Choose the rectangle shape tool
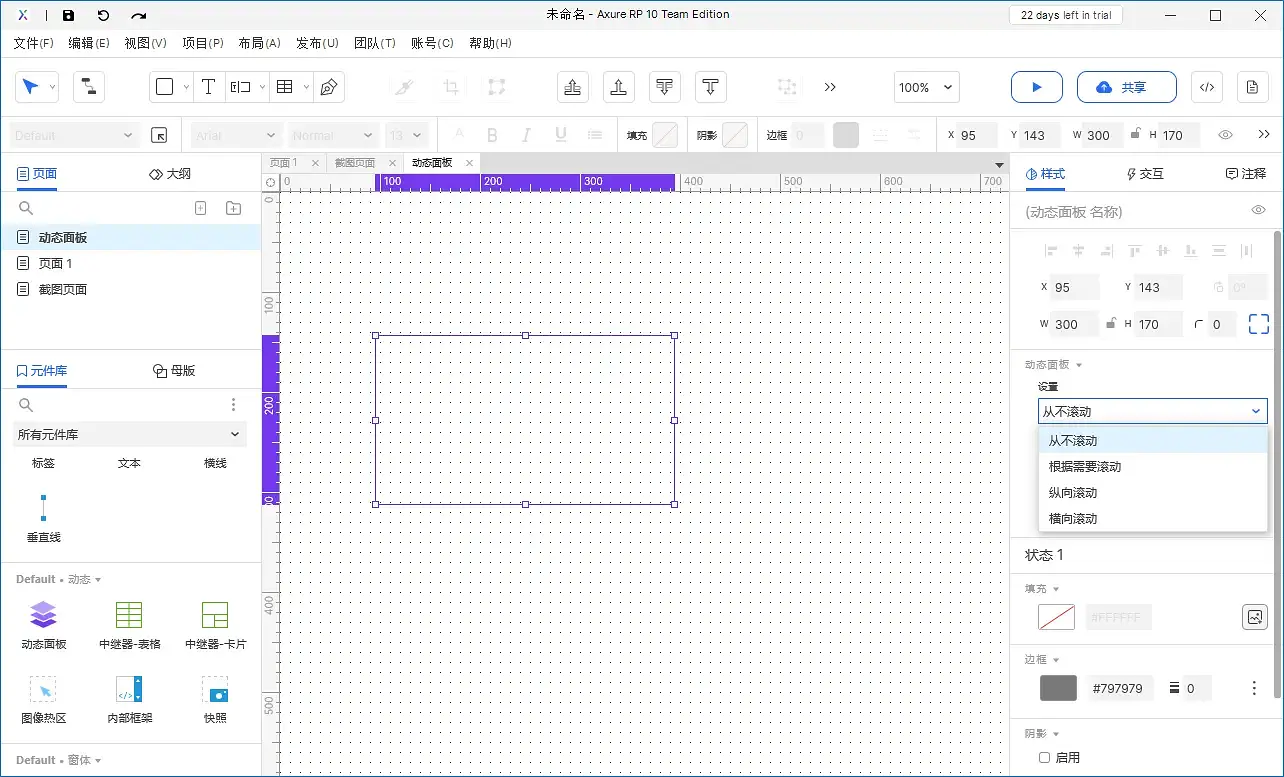The image size is (1284, 777). 165,87
